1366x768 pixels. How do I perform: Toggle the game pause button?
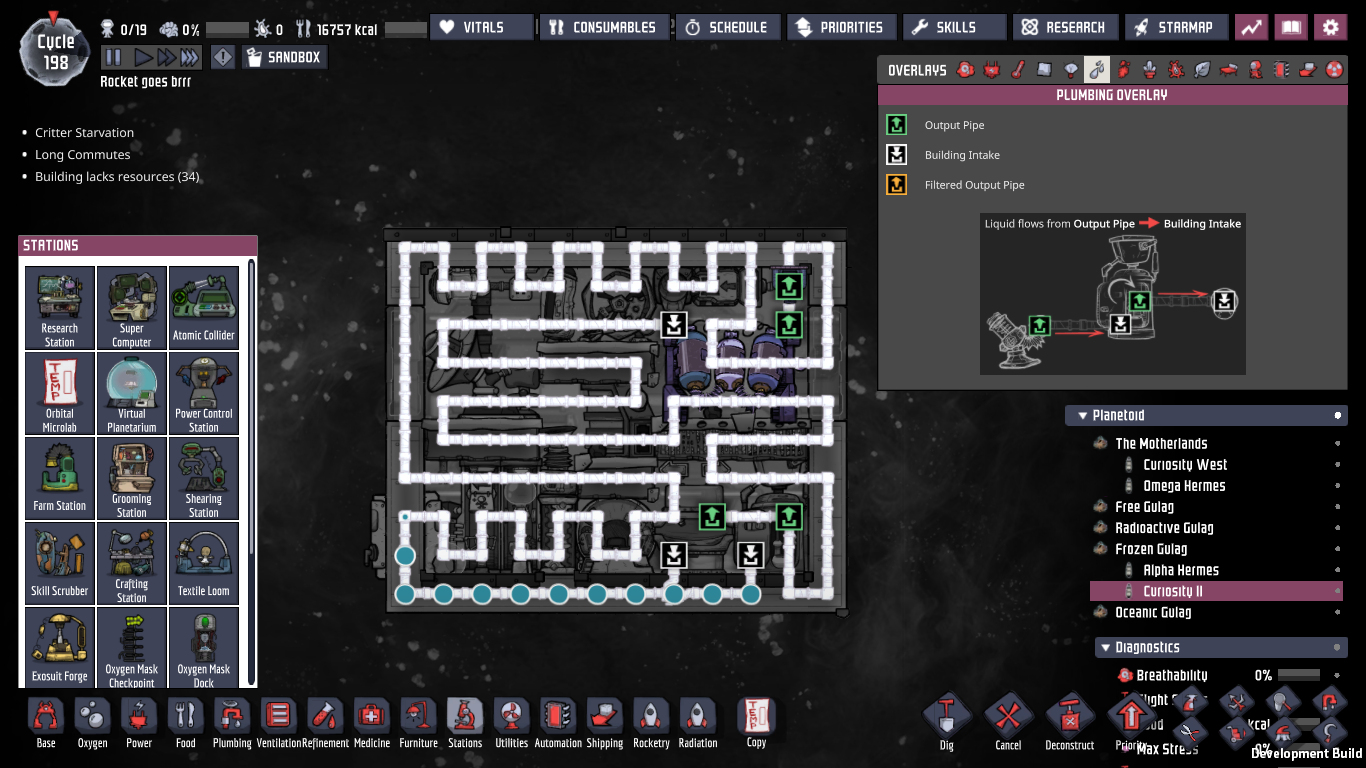[113, 57]
